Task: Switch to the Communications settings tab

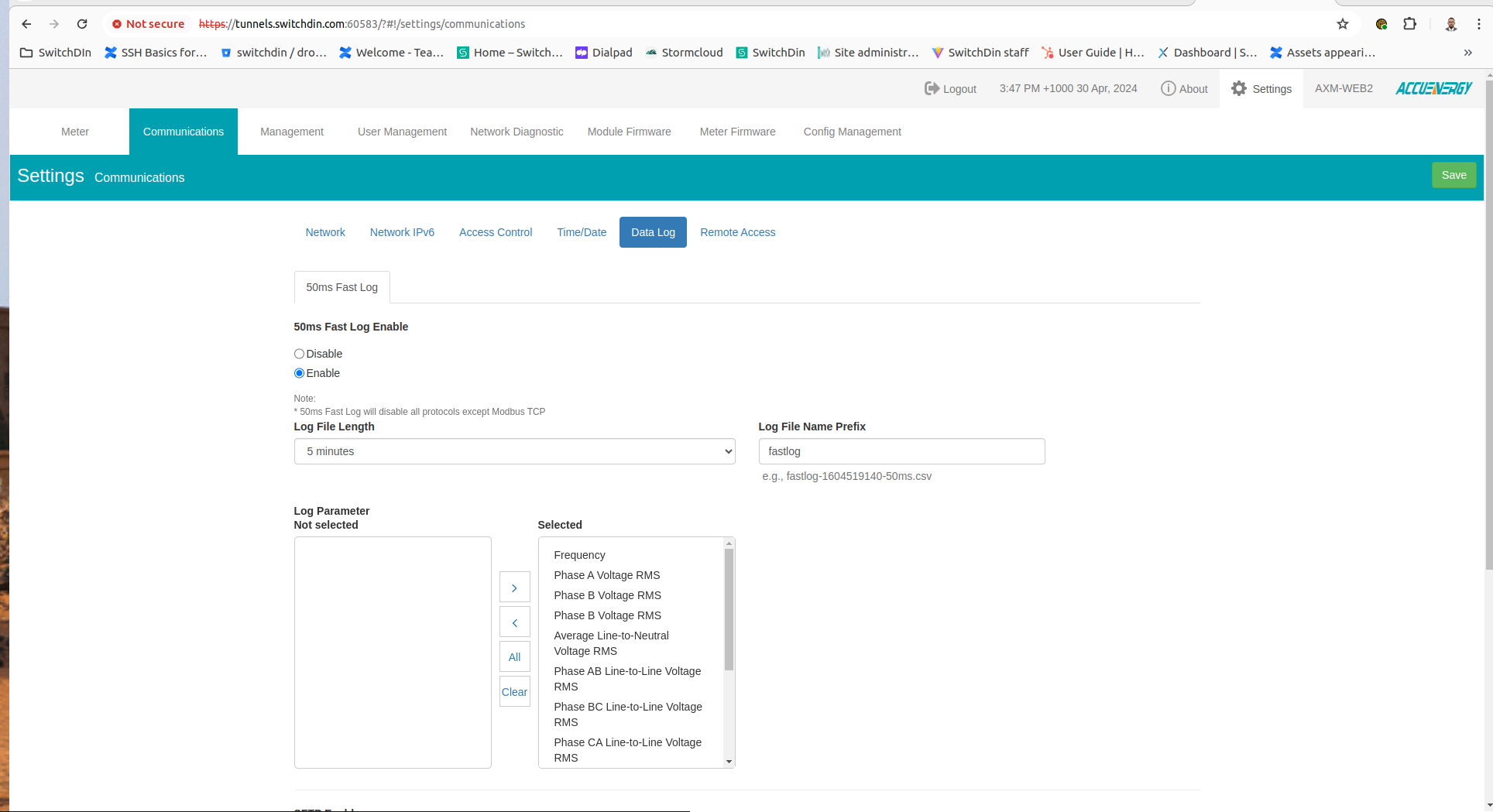Action: coord(184,132)
